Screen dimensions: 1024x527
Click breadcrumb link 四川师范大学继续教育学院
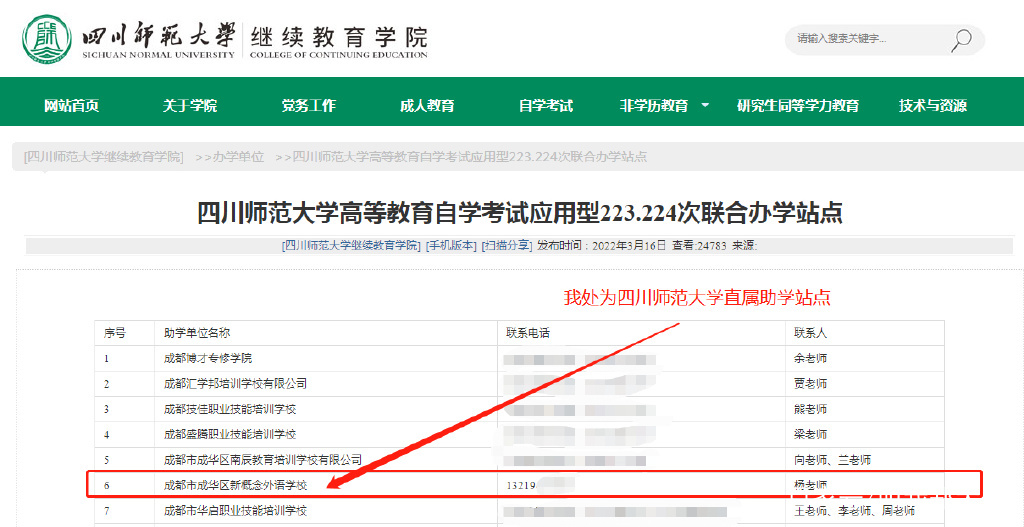point(104,157)
